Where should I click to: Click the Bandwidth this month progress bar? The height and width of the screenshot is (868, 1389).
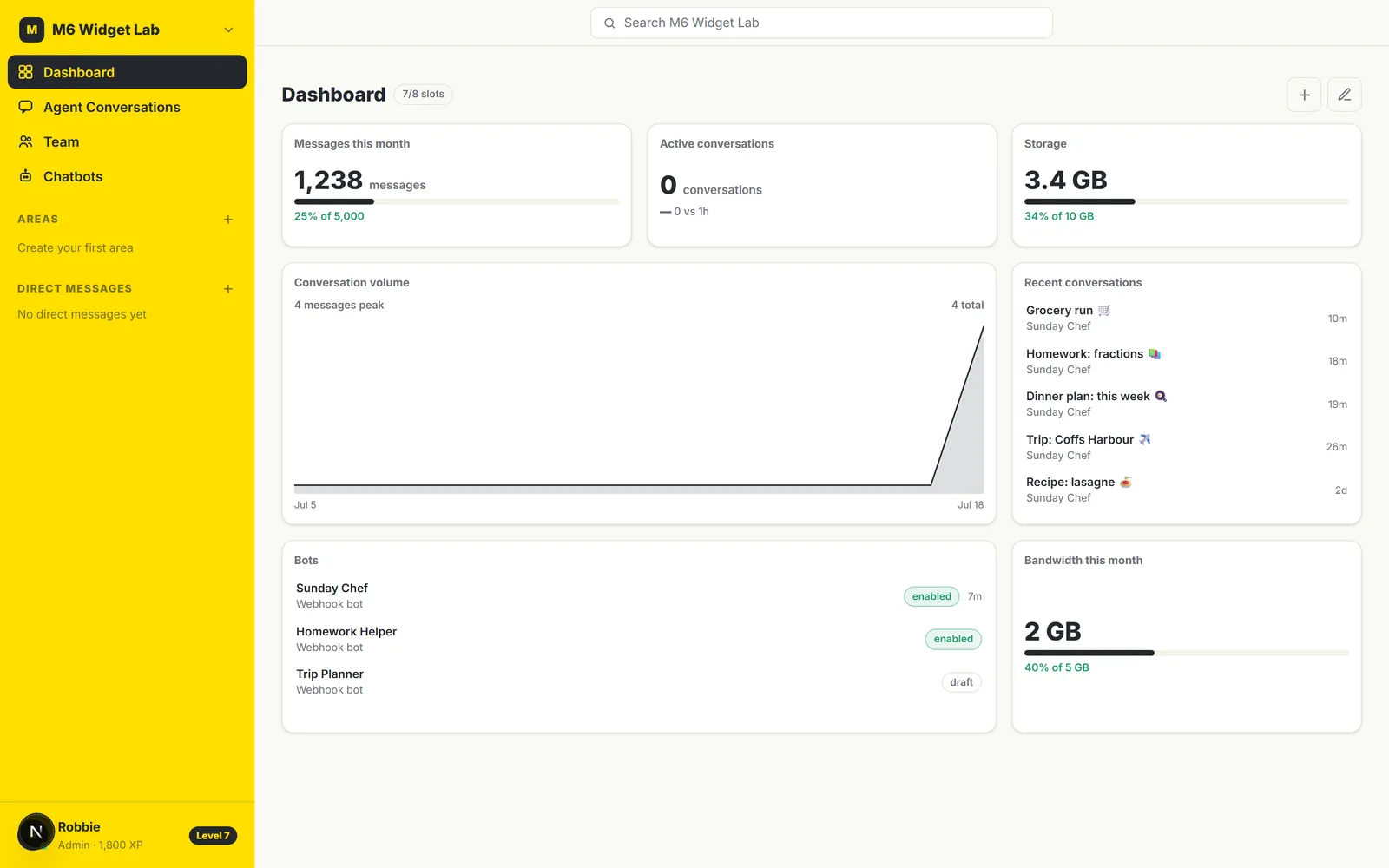1187,653
